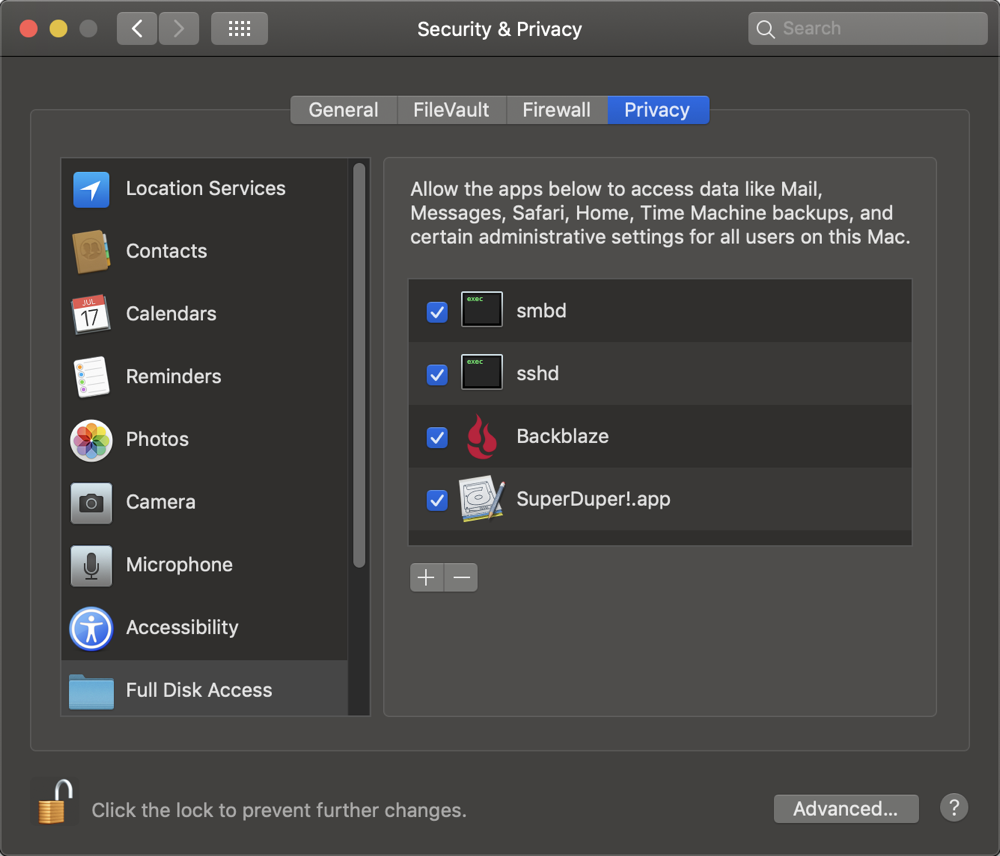Open the Advanced... settings
Viewport: 1000px width, 856px height.
846,809
